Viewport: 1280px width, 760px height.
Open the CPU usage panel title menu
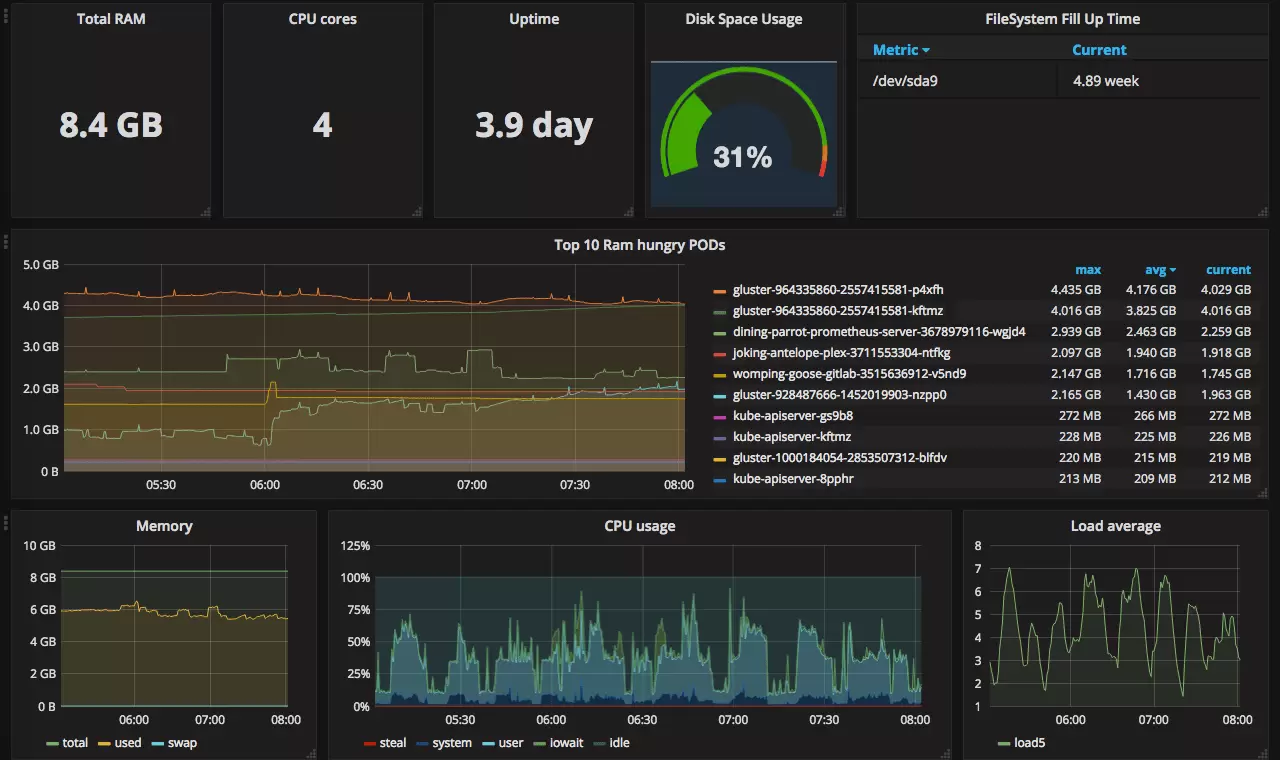tap(639, 526)
